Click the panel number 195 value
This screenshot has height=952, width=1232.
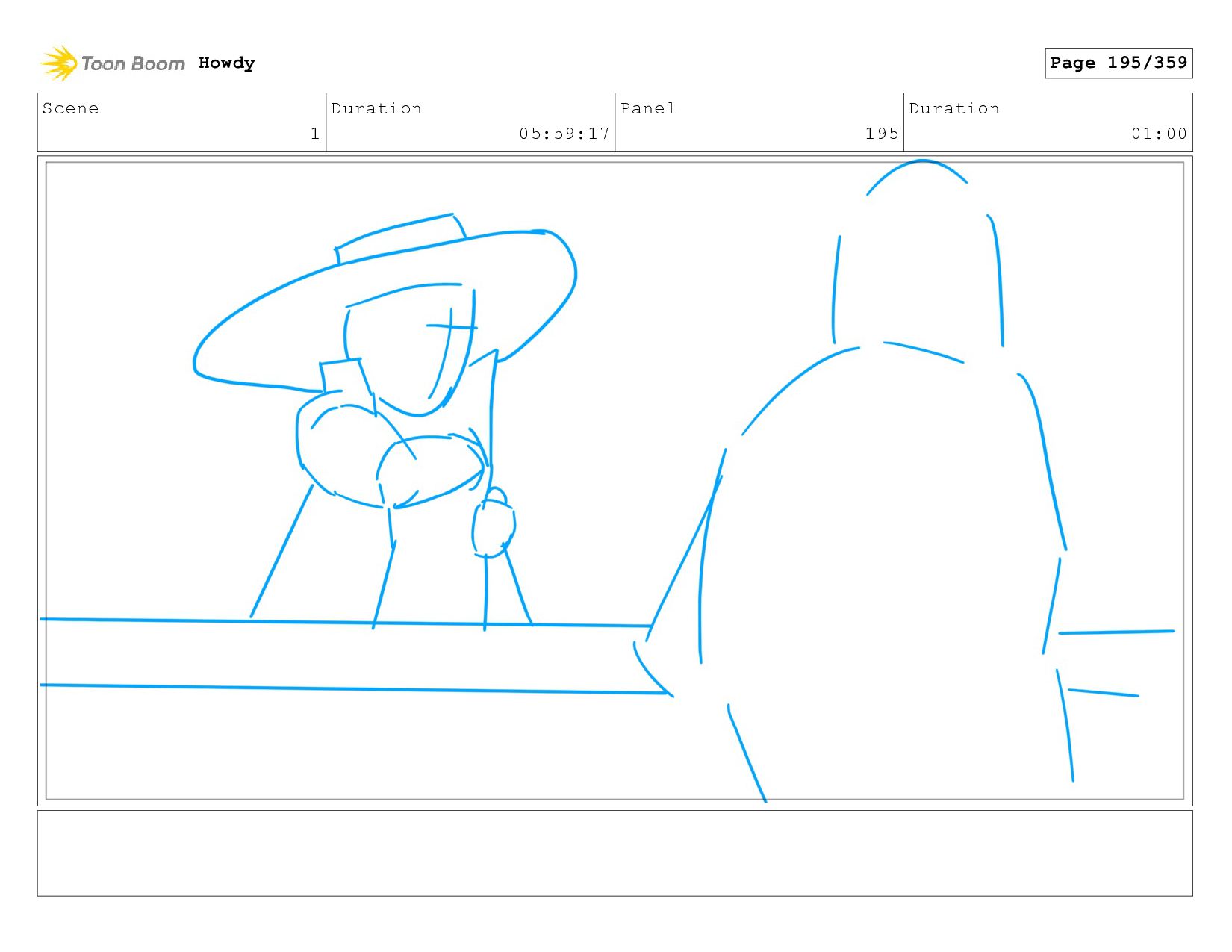coord(882,134)
